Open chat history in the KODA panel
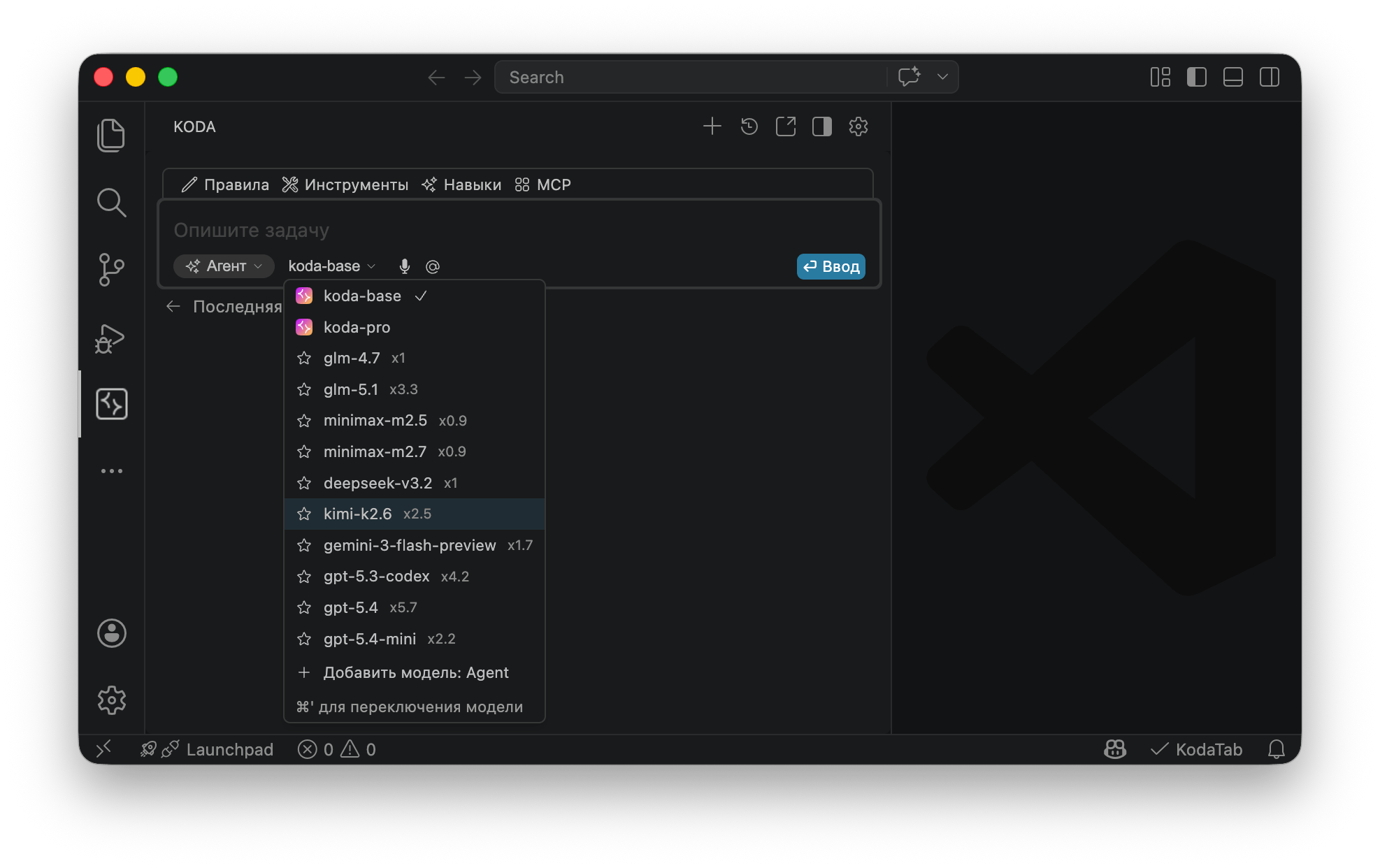Image resolution: width=1380 pixels, height=868 pixels. point(749,126)
